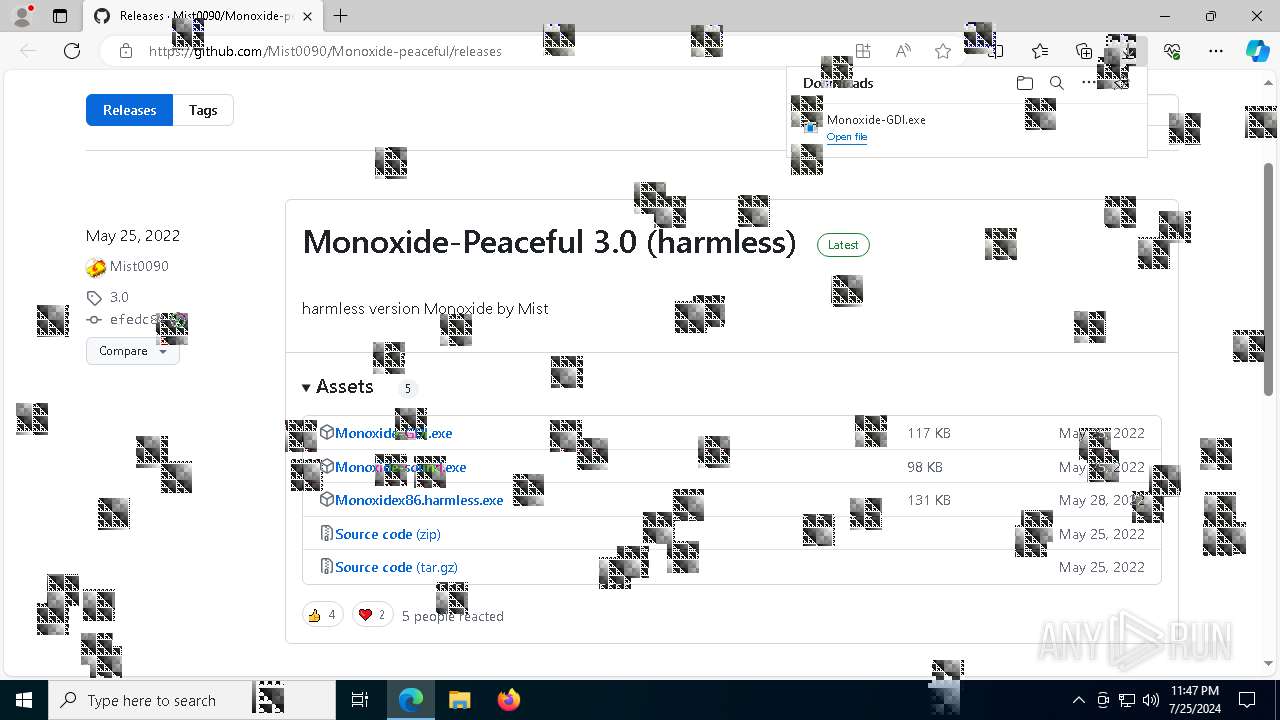Screen dimensions: 1280x720
Task: Add this page to favorites star
Action: click(x=942, y=51)
